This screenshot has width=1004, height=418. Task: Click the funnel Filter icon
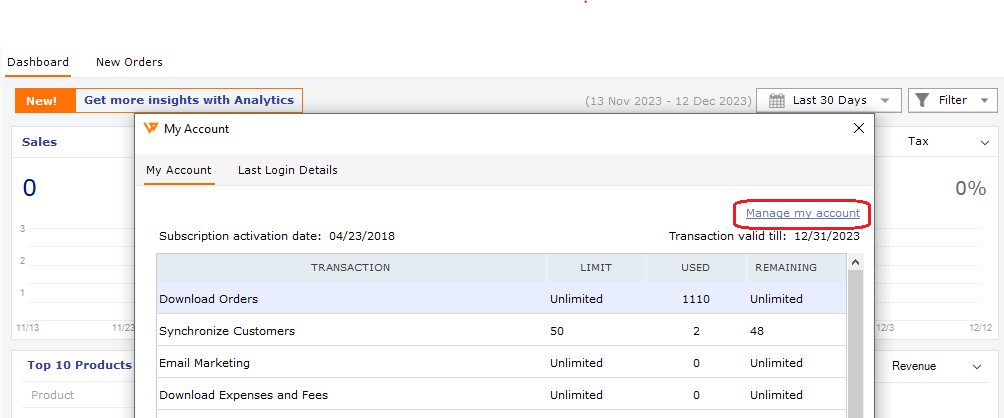[x=922, y=100]
